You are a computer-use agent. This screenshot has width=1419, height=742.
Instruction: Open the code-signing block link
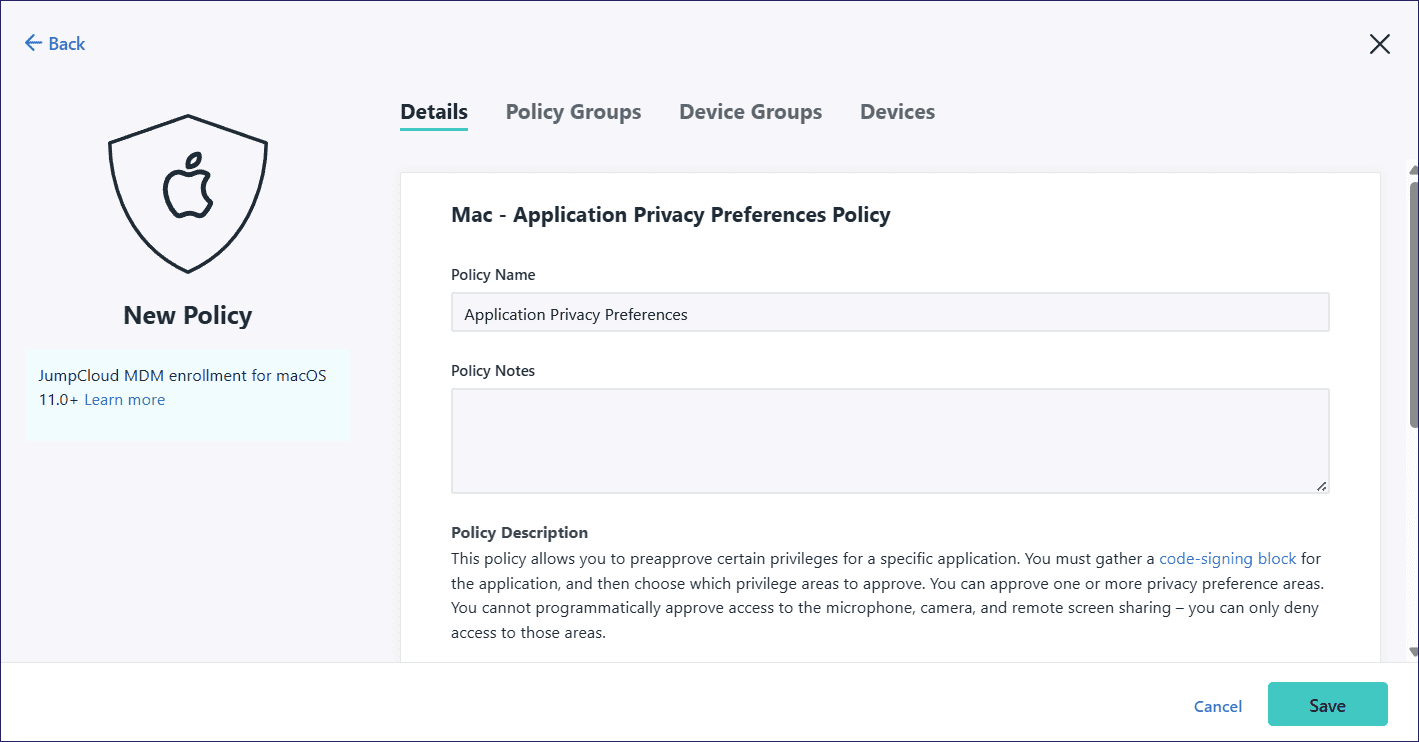coord(1227,558)
